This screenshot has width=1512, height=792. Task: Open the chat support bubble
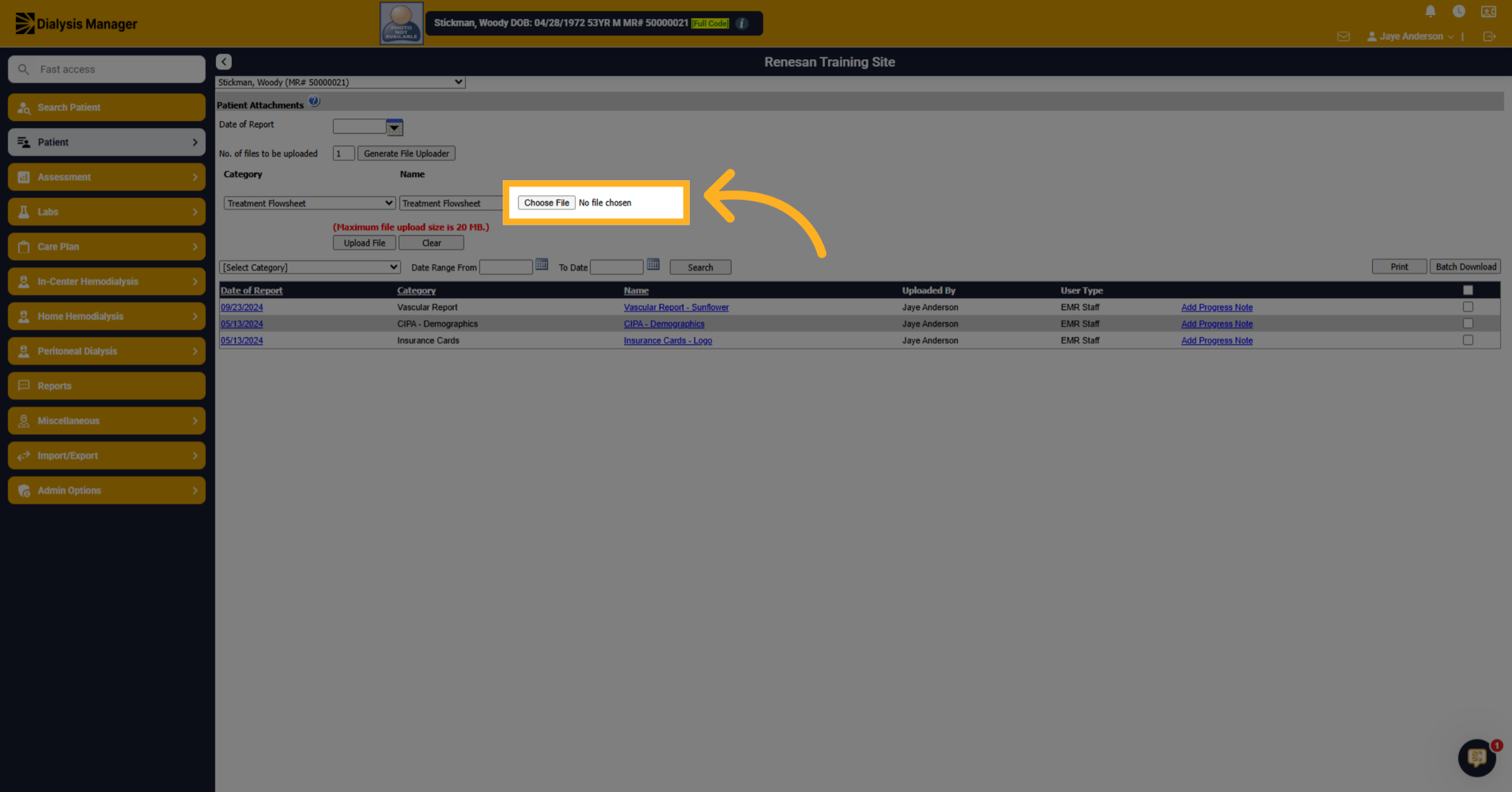1477,758
